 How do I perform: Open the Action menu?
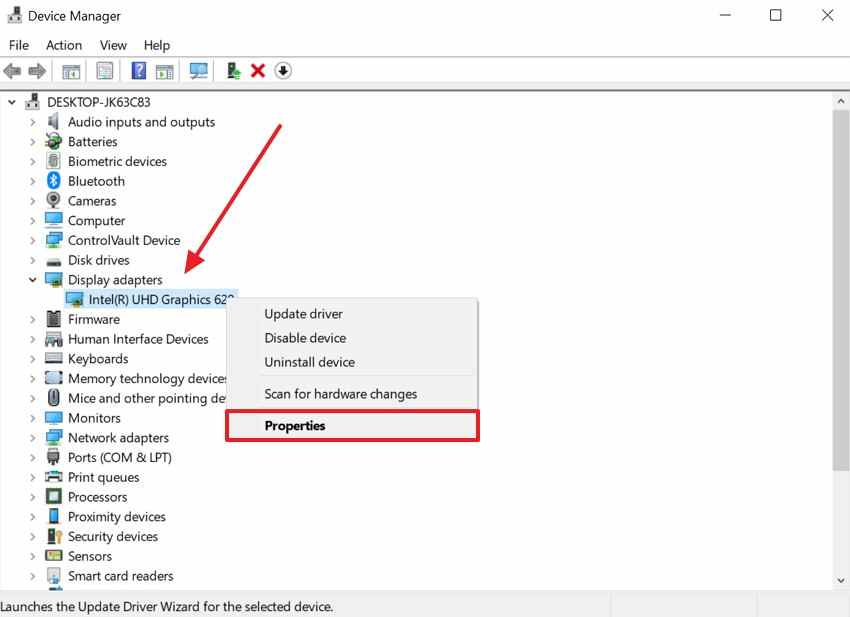point(64,45)
